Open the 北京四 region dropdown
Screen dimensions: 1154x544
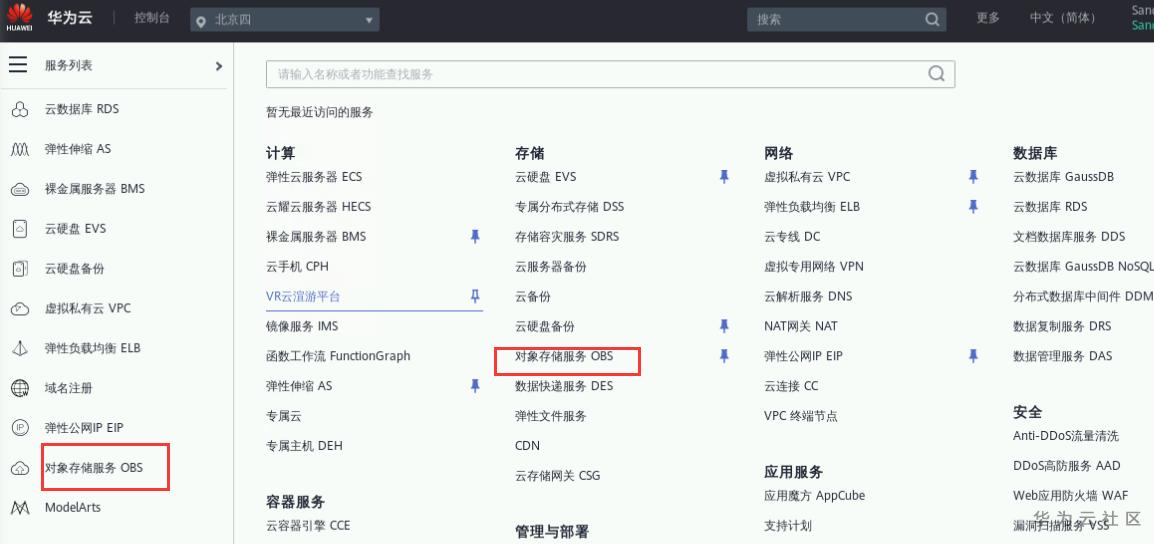tap(285, 20)
